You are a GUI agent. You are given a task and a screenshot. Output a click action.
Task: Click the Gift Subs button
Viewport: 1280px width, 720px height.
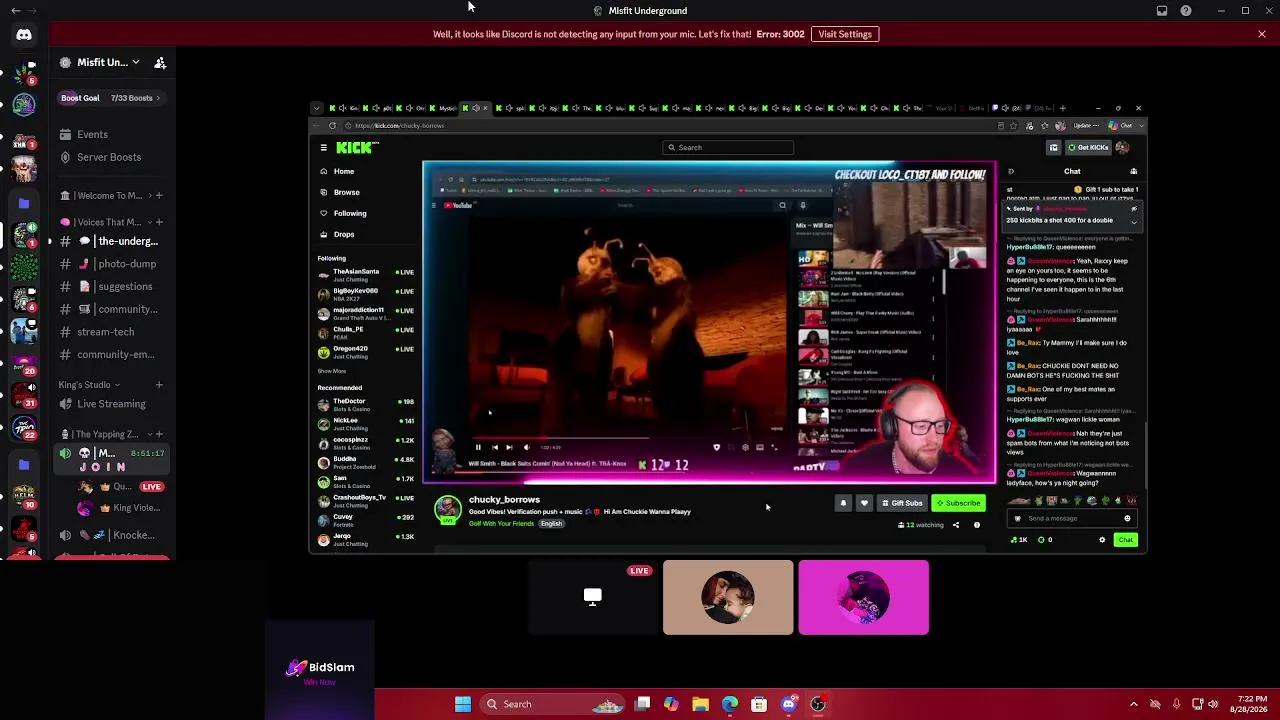click(902, 503)
